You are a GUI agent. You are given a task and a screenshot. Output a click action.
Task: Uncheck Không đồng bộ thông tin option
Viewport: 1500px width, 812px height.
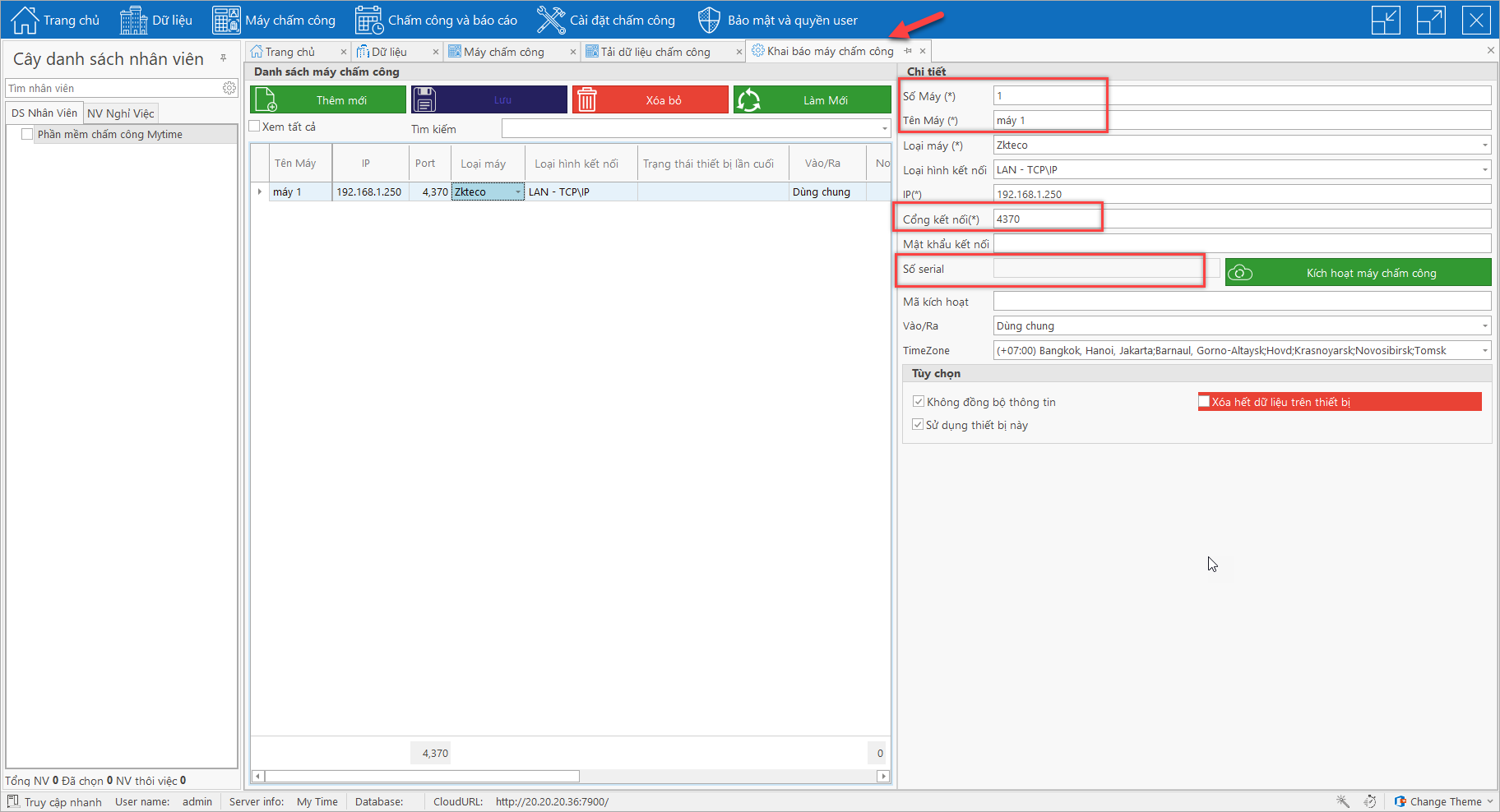(x=919, y=402)
